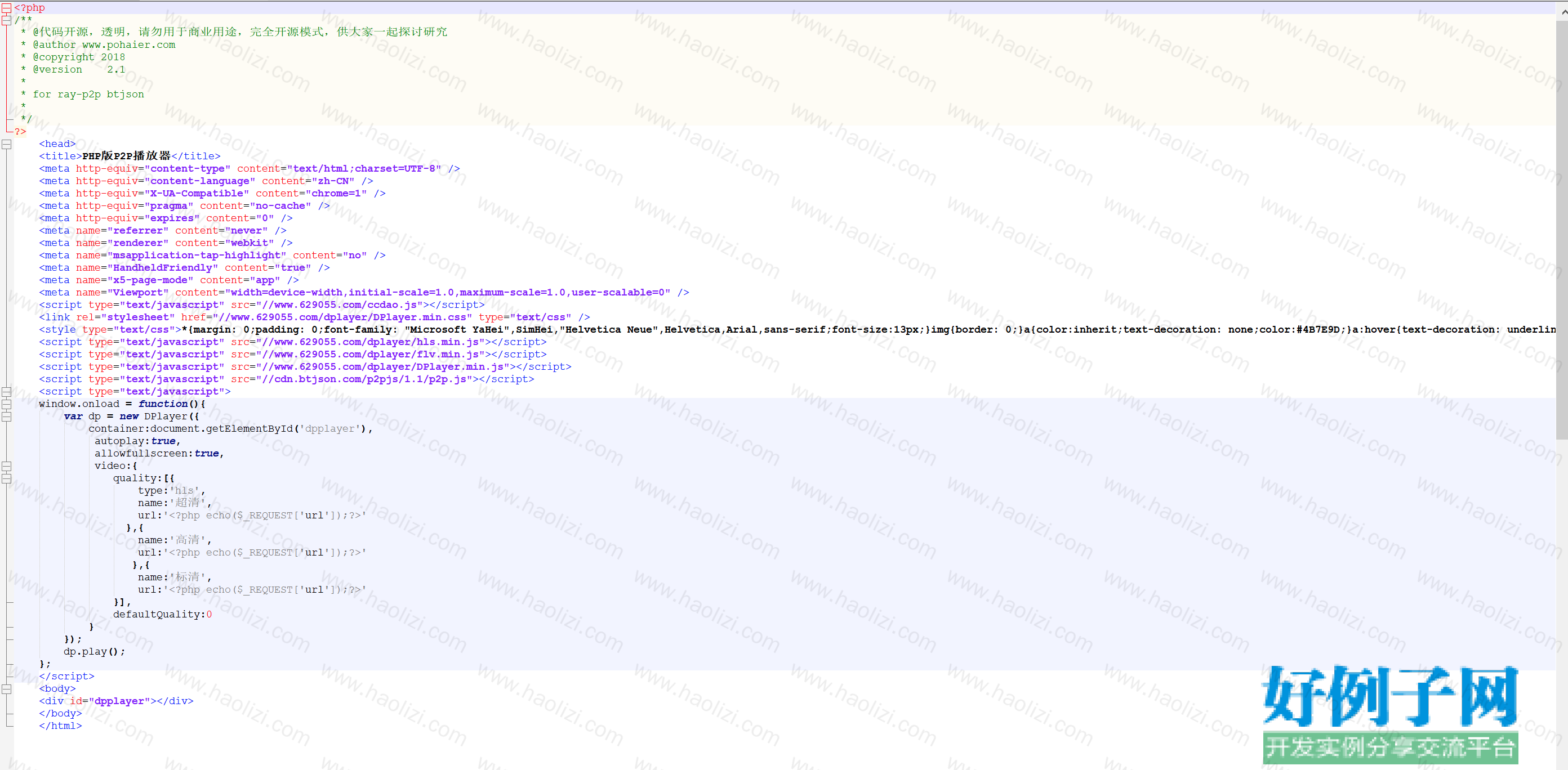Click the closing '</html>' tag line

60,726
